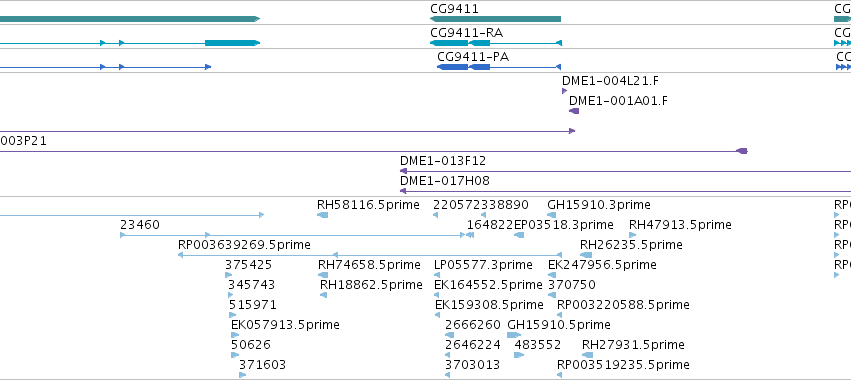The height and width of the screenshot is (380, 851).
Task: Click the CG9411-RA transcript feature
Action: pyautogui.click(x=496, y=43)
